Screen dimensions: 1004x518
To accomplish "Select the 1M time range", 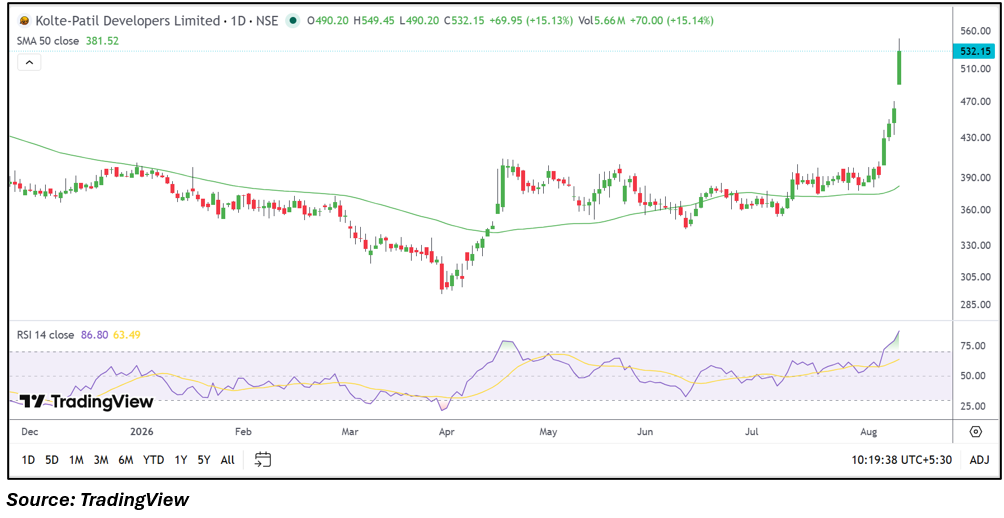I will tap(76, 460).
